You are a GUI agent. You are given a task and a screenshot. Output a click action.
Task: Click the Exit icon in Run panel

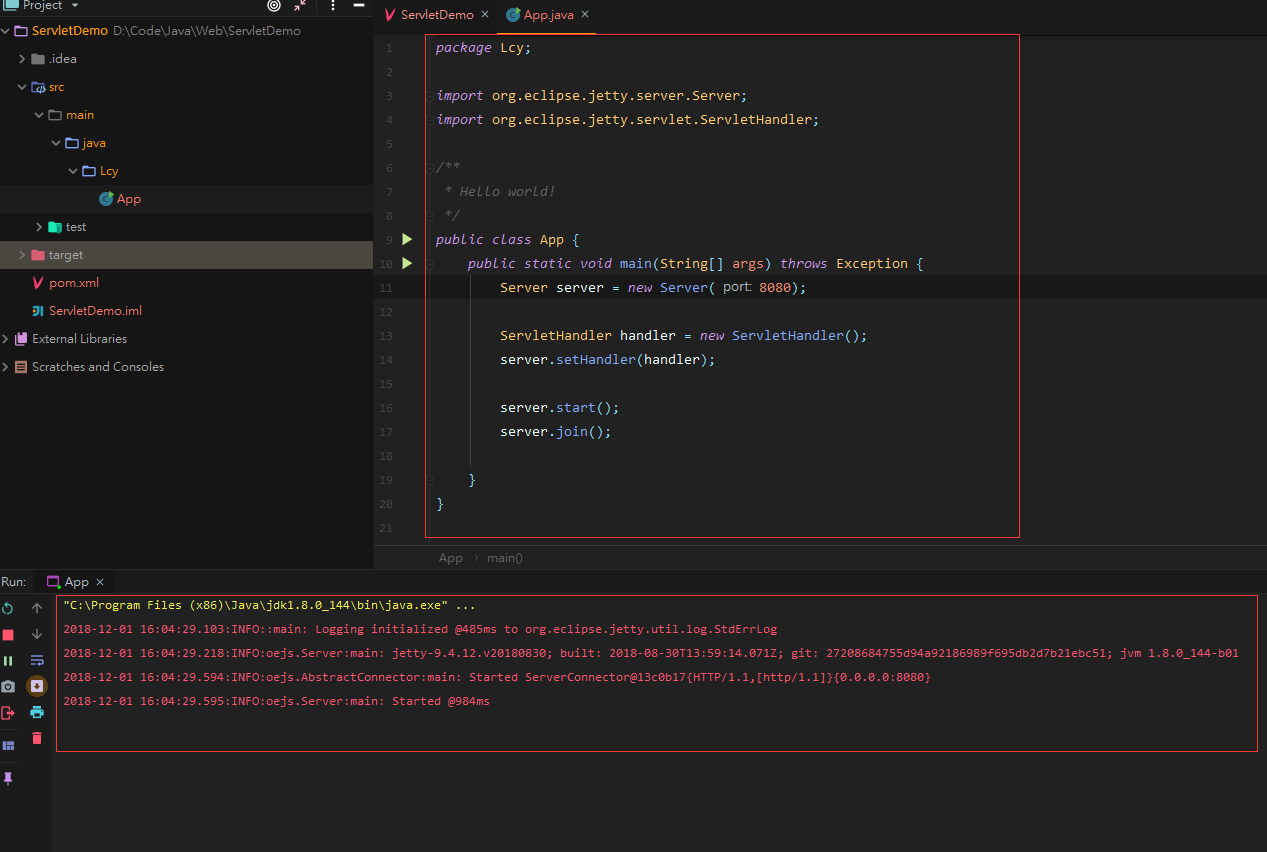click(x=8, y=712)
